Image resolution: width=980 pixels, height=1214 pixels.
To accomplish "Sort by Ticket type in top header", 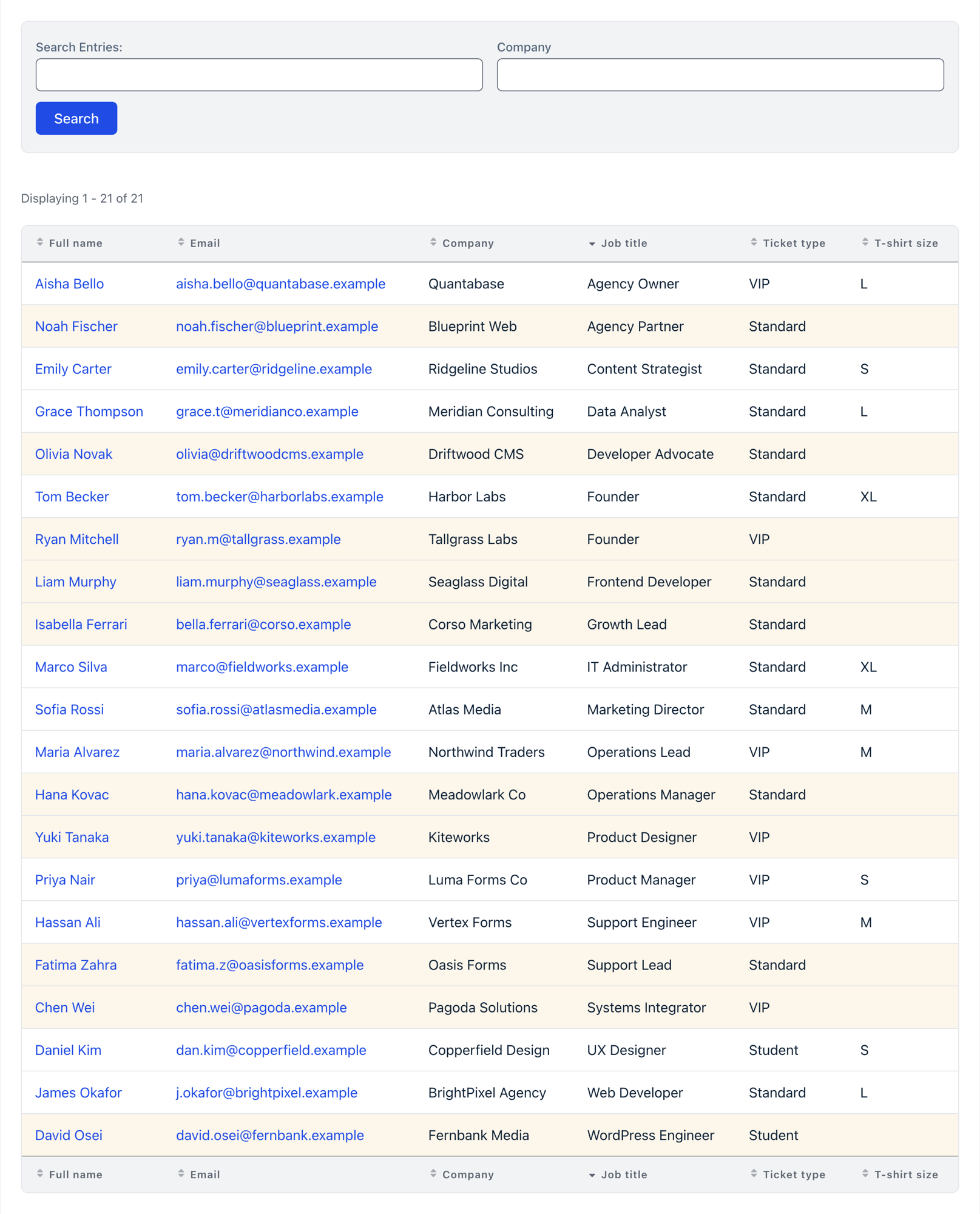I will pyautogui.click(x=788, y=243).
